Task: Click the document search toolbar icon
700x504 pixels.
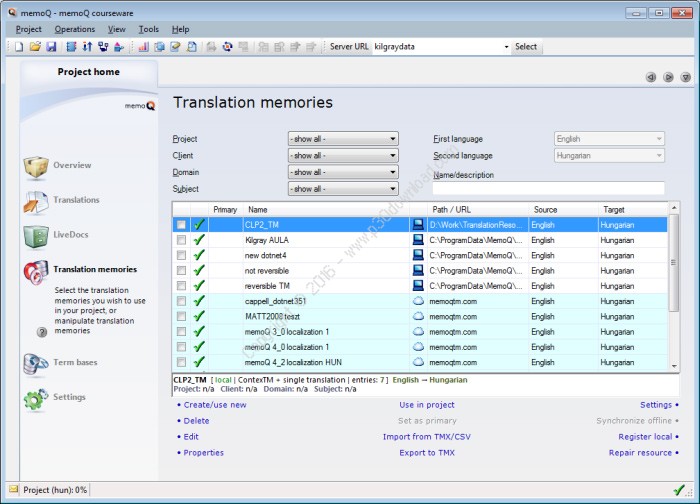Action: point(192,46)
